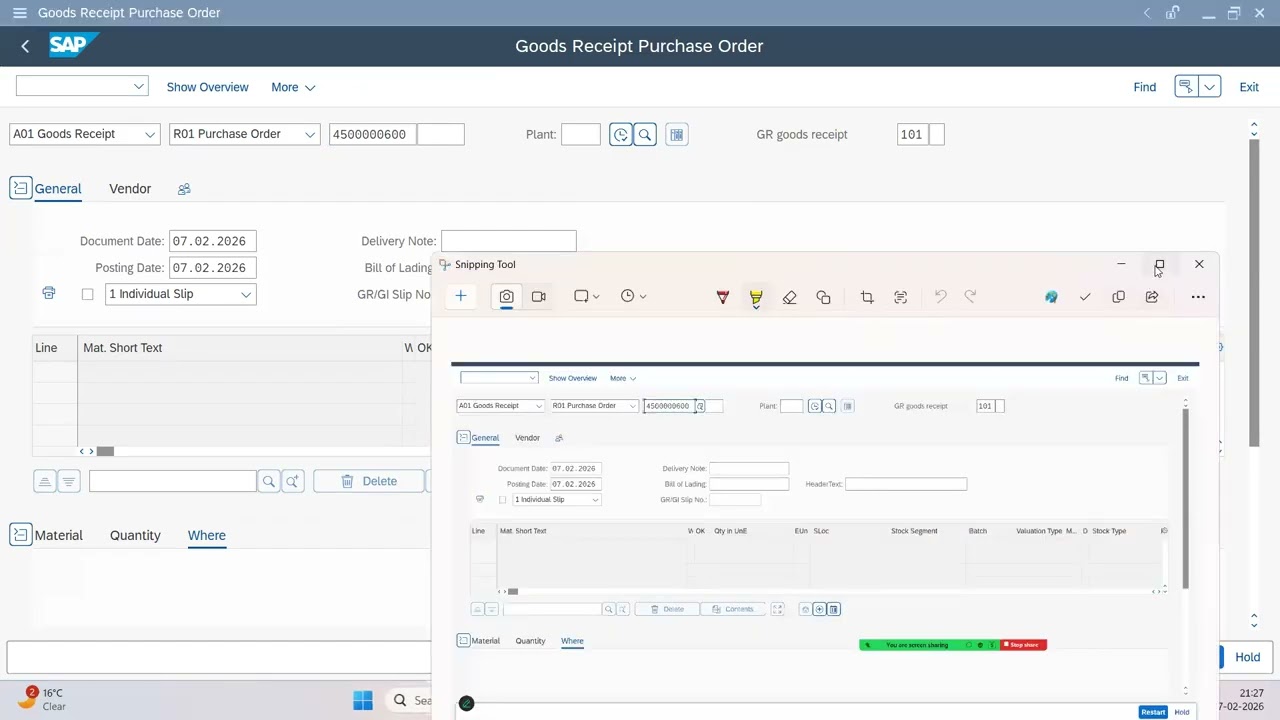Click the Delivery Note input field
1280x720 pixels.
(x=508, y=241)
